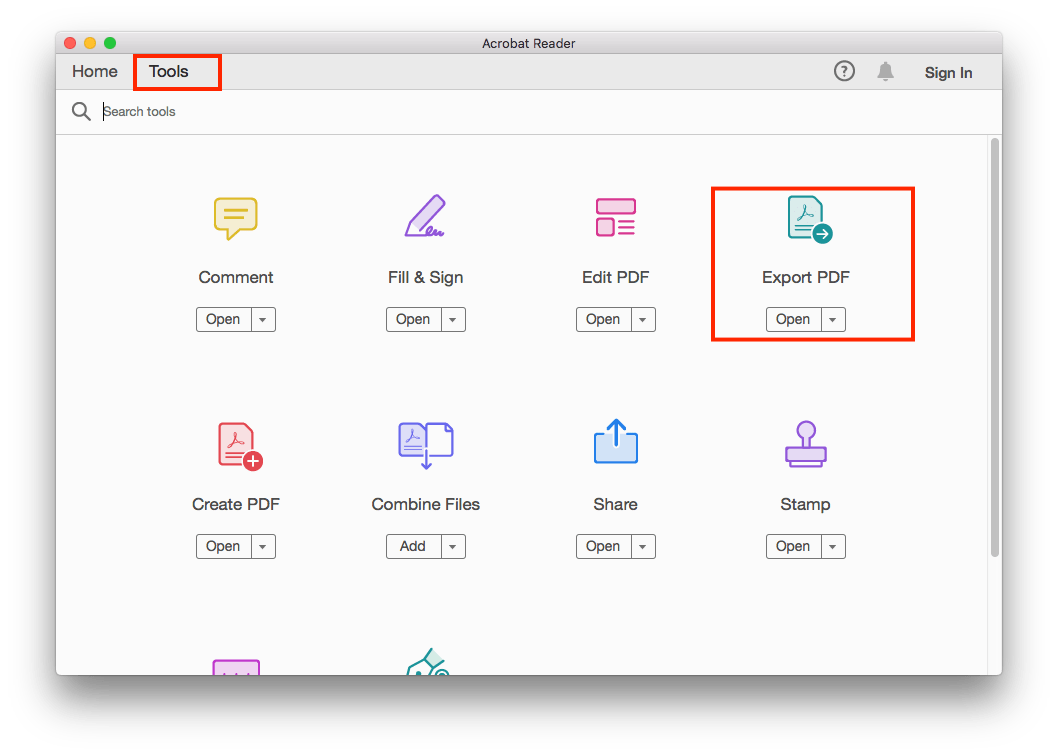
Task: Click the Comment label text
Action: click(235, 277)
